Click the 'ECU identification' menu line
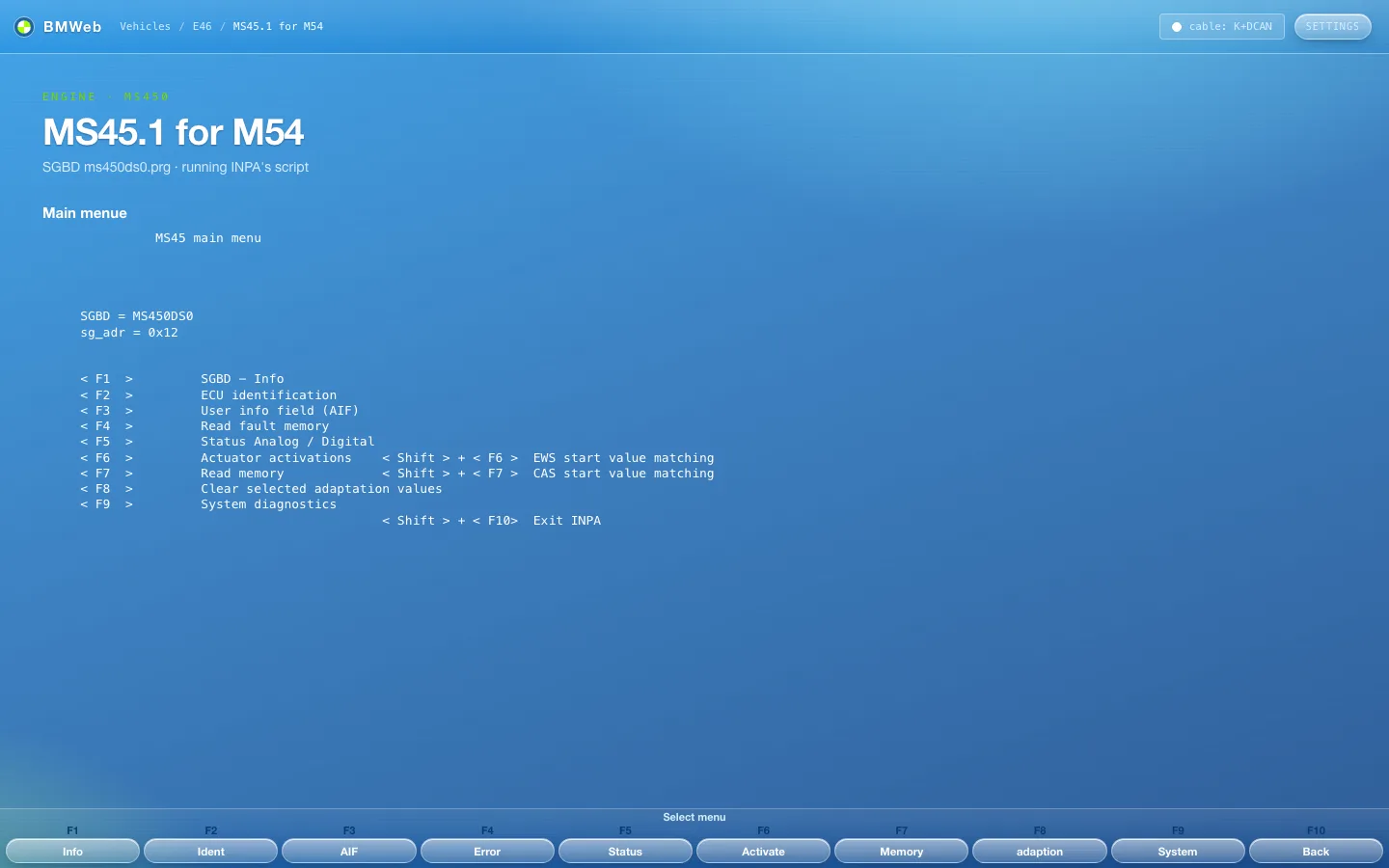 pos(269,395)
